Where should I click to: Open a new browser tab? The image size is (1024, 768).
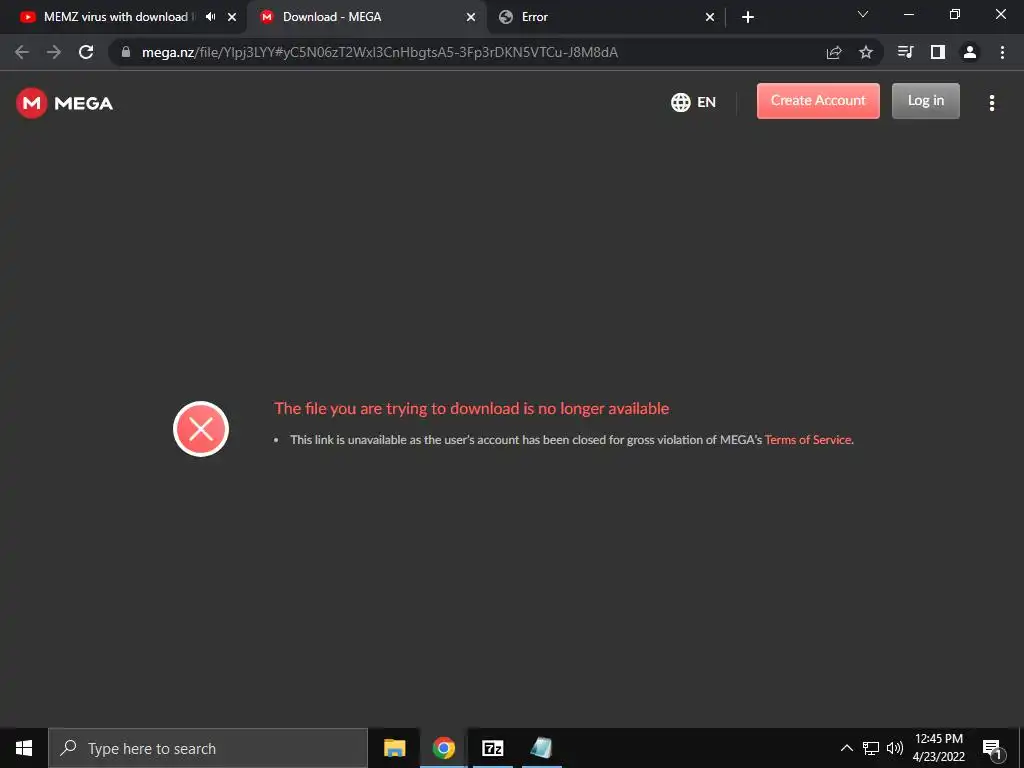point(748,17)
